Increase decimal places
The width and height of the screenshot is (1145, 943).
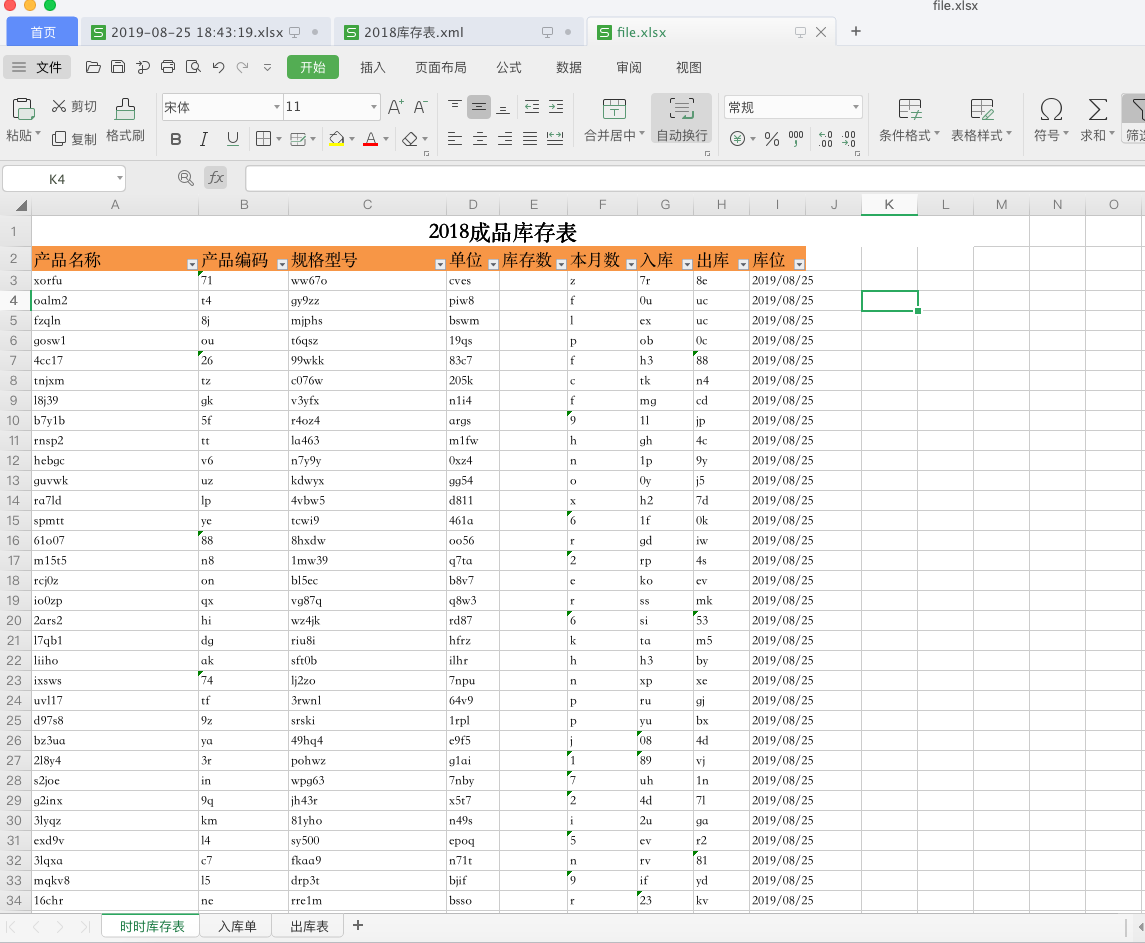825,139
